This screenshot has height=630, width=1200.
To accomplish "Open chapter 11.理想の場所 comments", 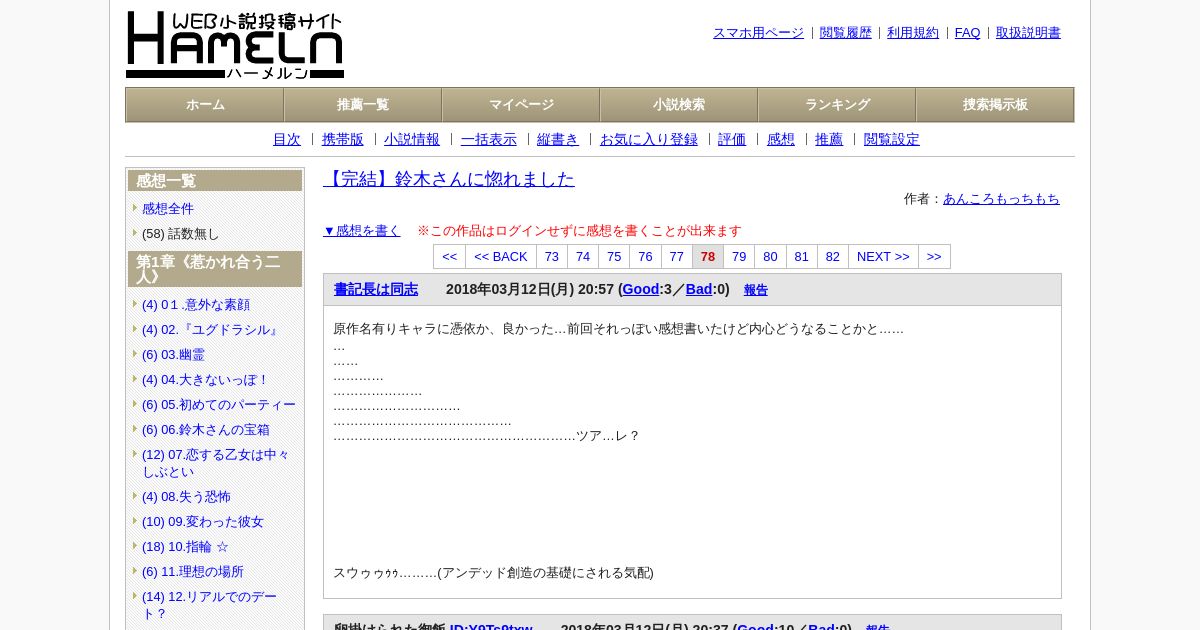I will pyautogui.click(x=193, y=572).
